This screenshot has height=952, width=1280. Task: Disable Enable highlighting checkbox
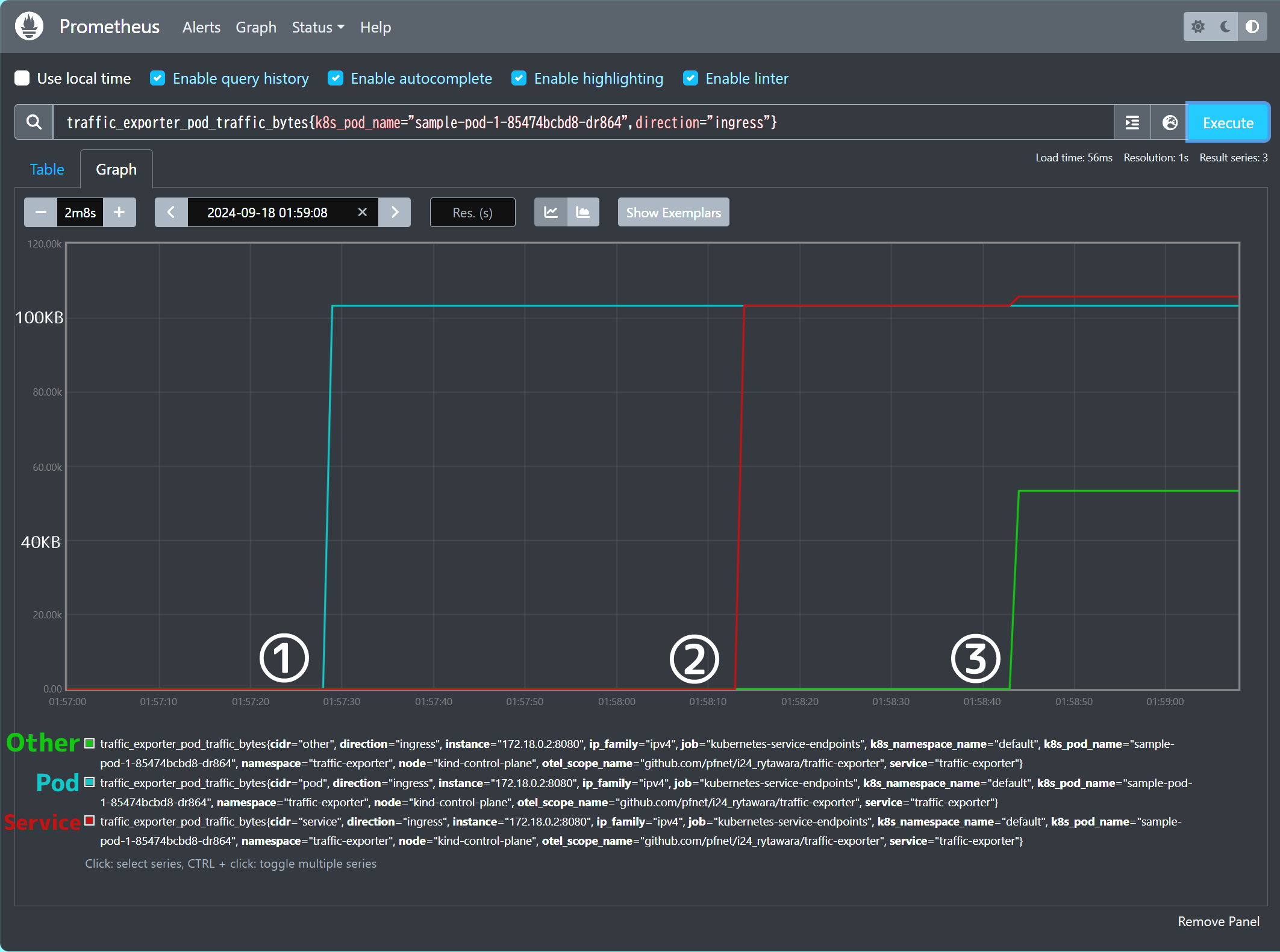519,78
